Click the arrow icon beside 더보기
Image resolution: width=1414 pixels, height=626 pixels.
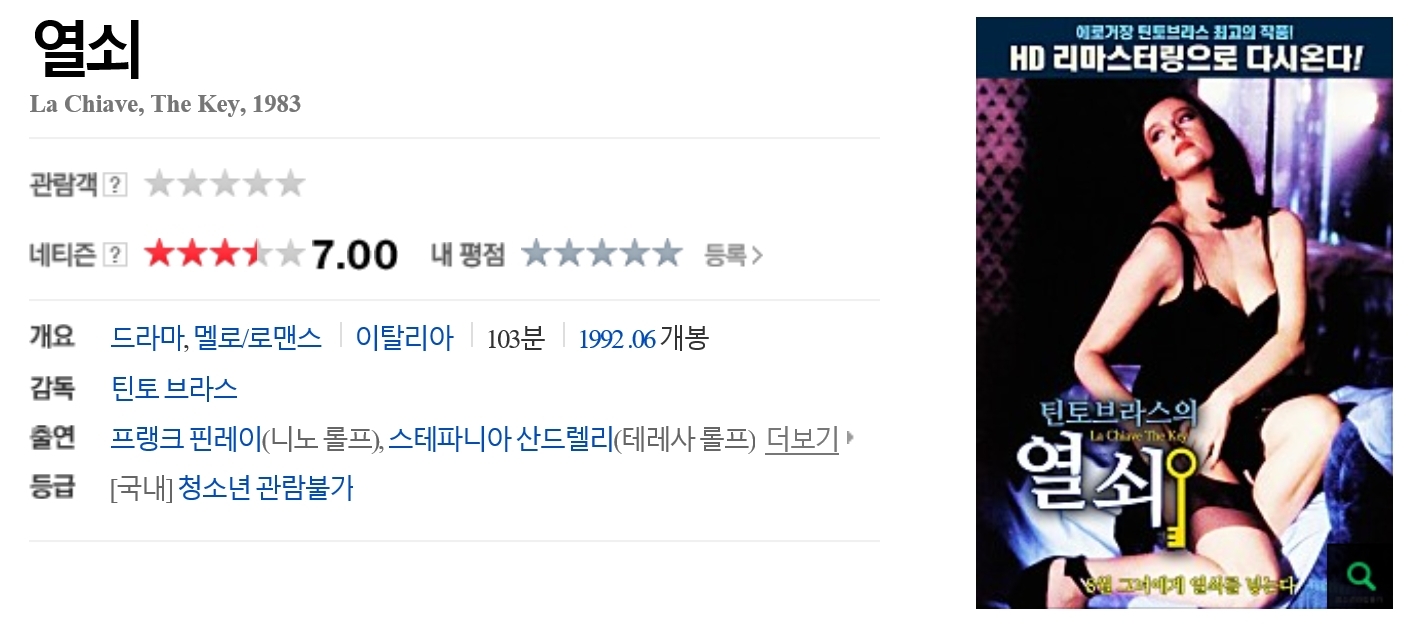pyautogui.click(x=850, y=438)
